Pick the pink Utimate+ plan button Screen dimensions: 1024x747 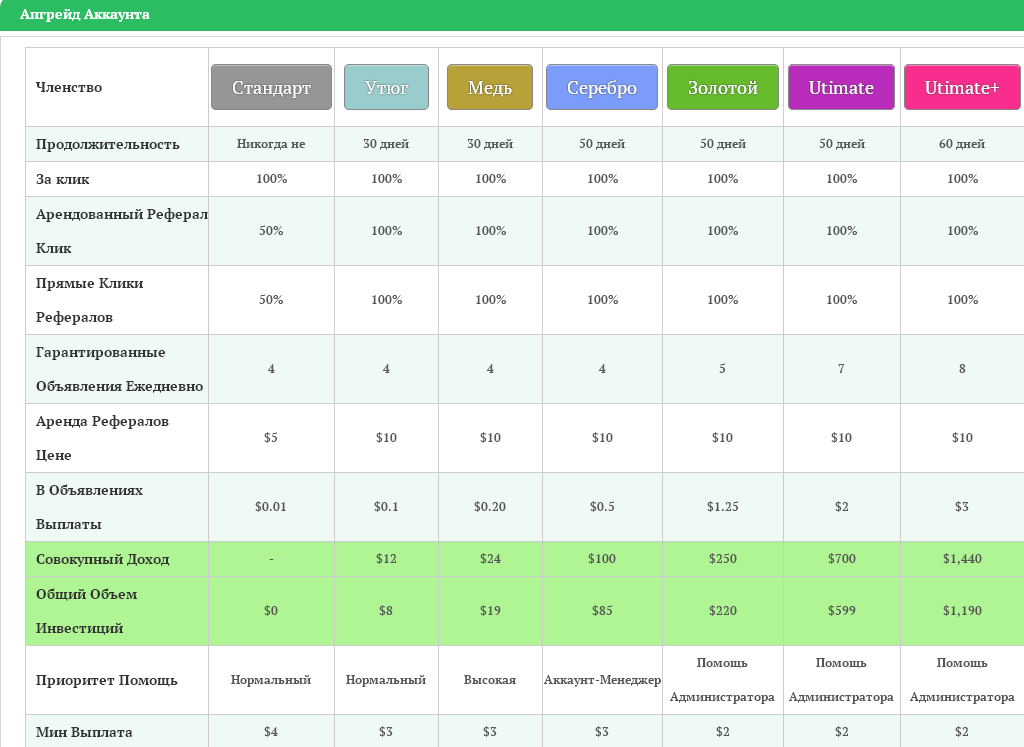pos(962,87)
